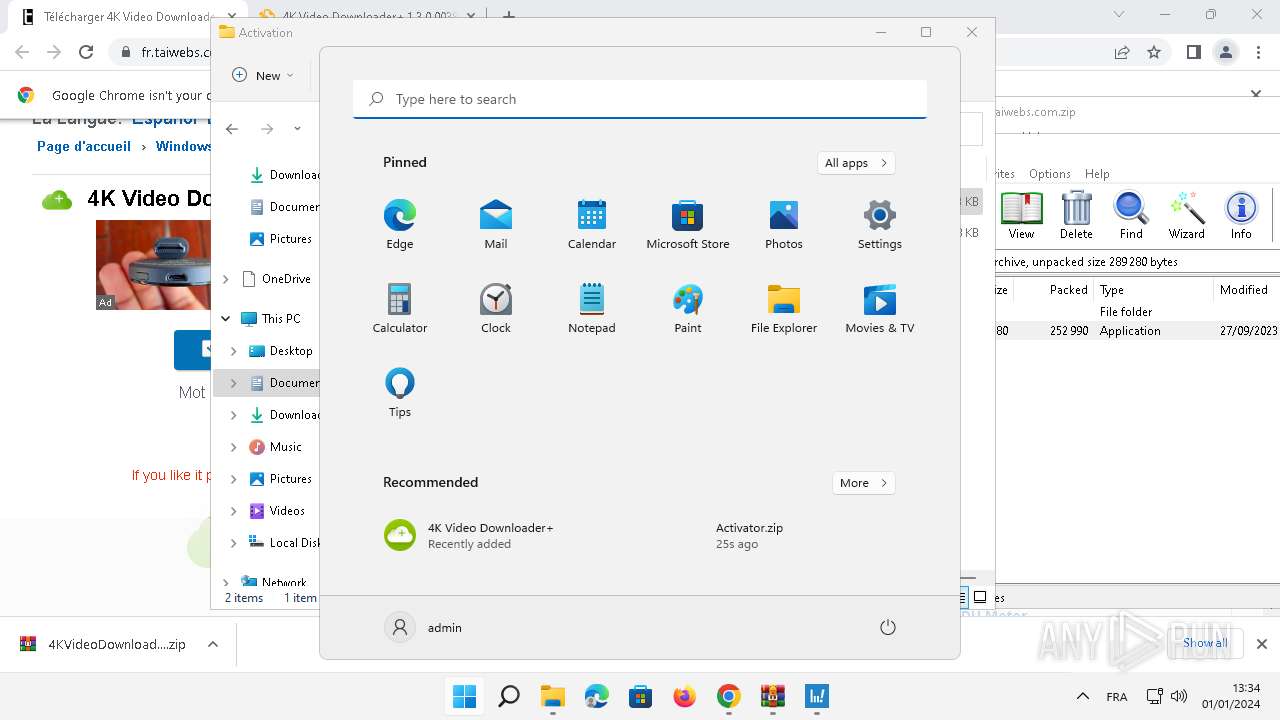
Task: Open Edge from the Start menu pinned apps
Action: pyautogui.click(x=399, y=224)
